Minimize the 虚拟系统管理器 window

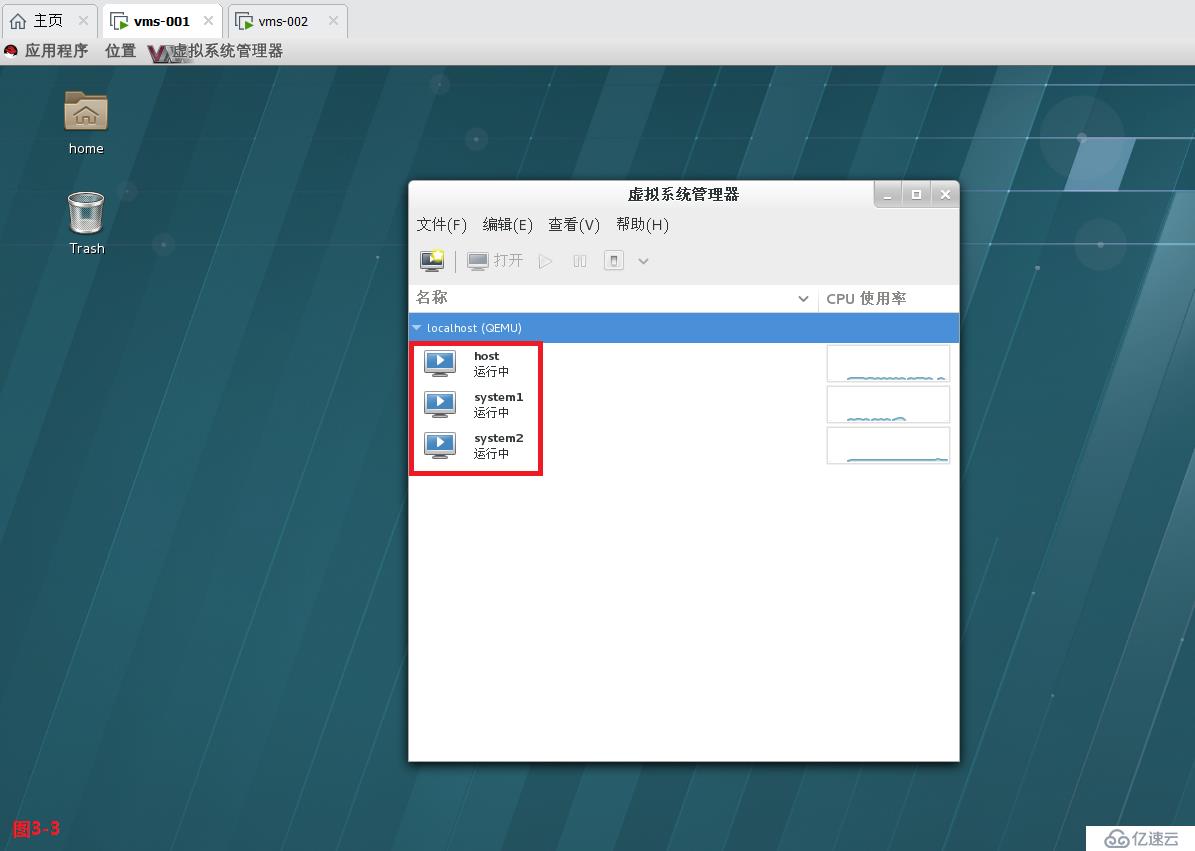887,195
